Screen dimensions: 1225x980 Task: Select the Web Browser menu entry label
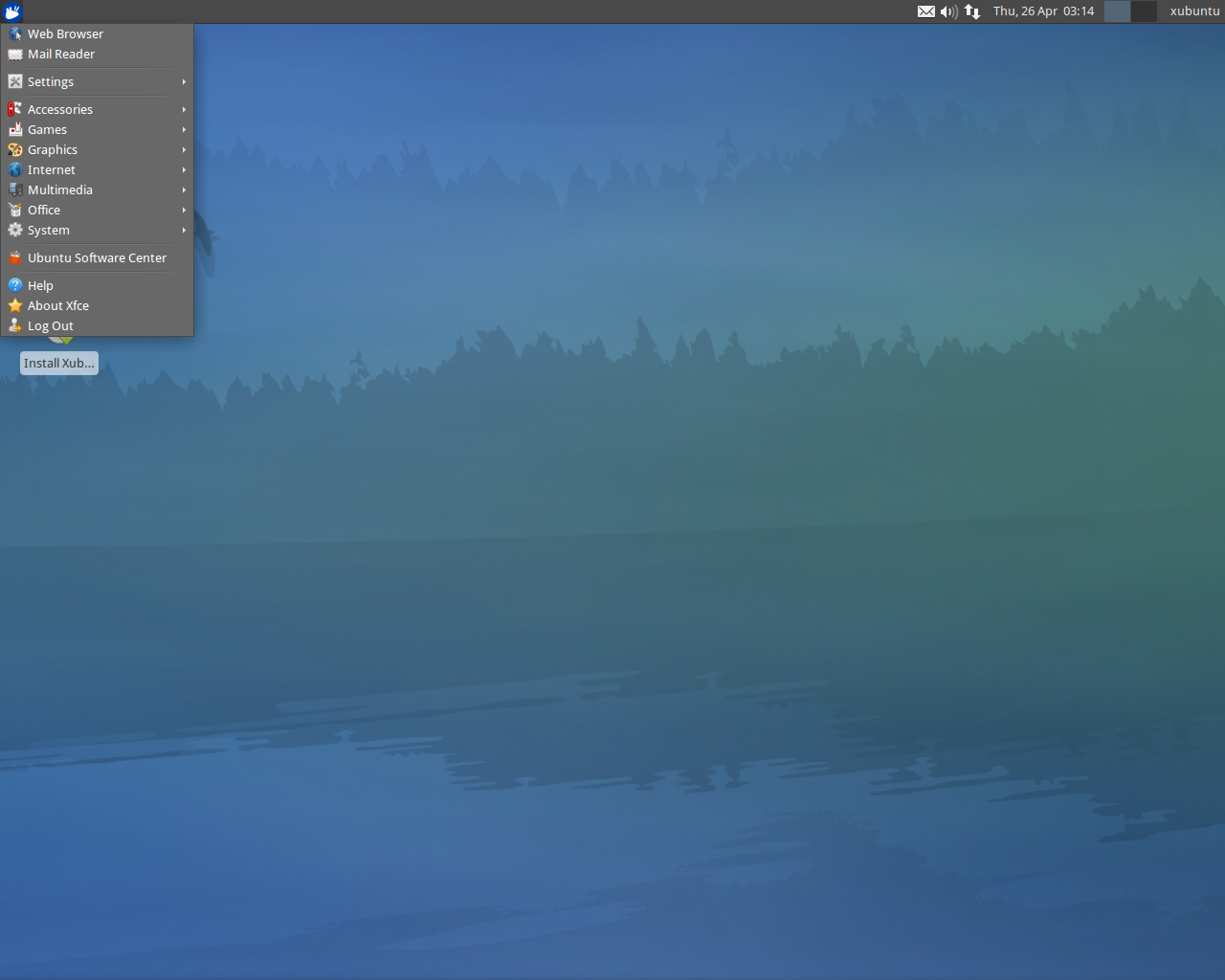(x=65, y=33)
